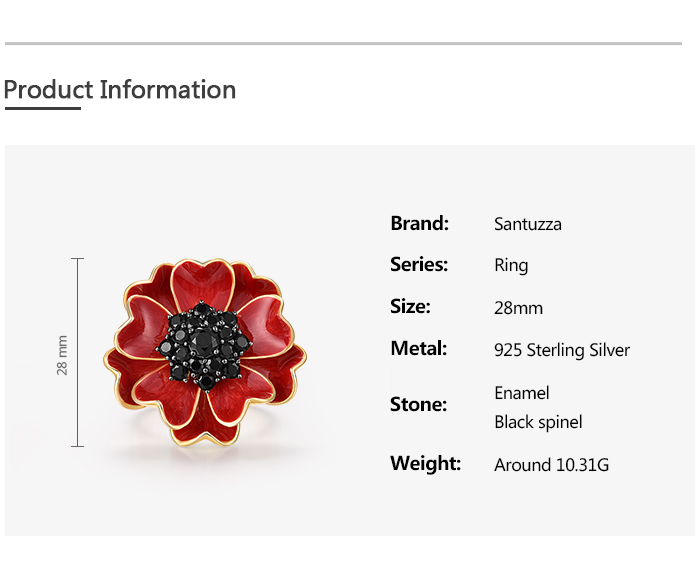Click the Ring series value

pyautogui.click(x=511, y=266)
